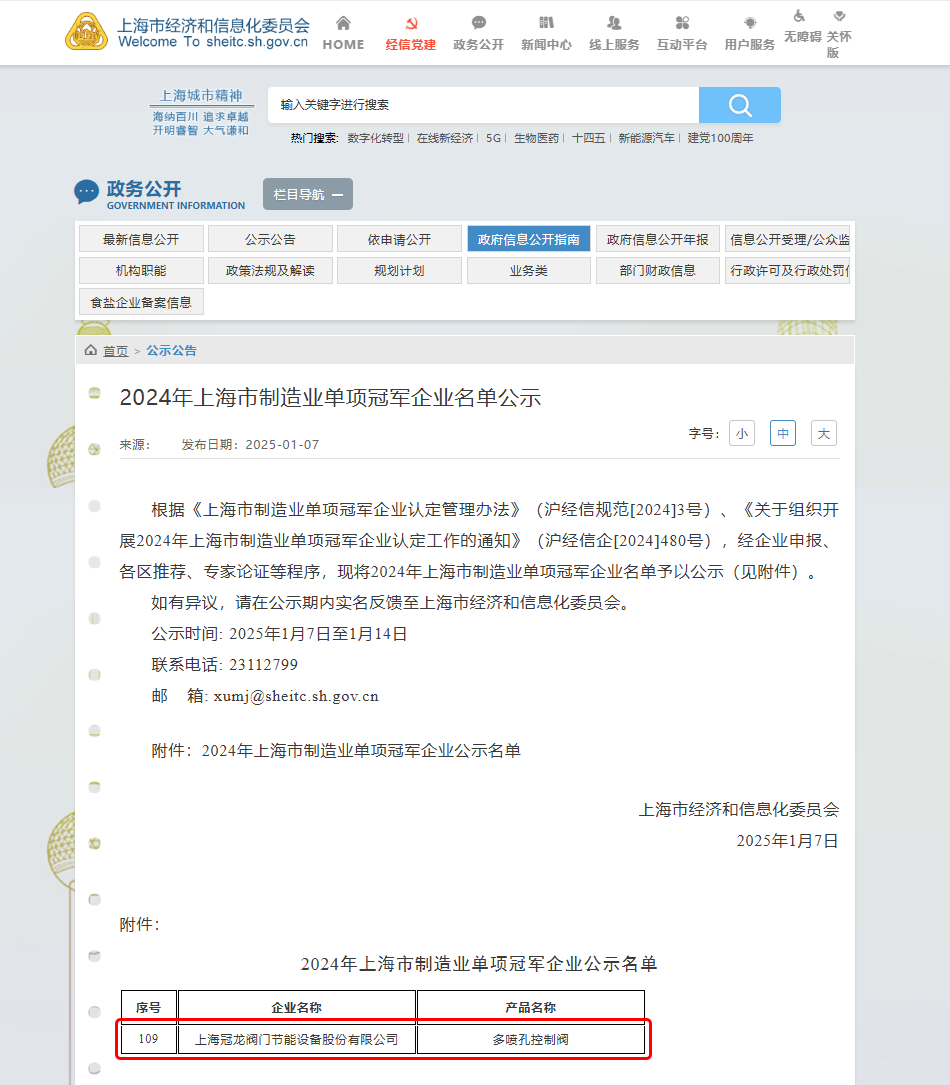Set font size to 中
This screenshot has height=1085, width=950.
pyautogui.click(x=783, y=434)
